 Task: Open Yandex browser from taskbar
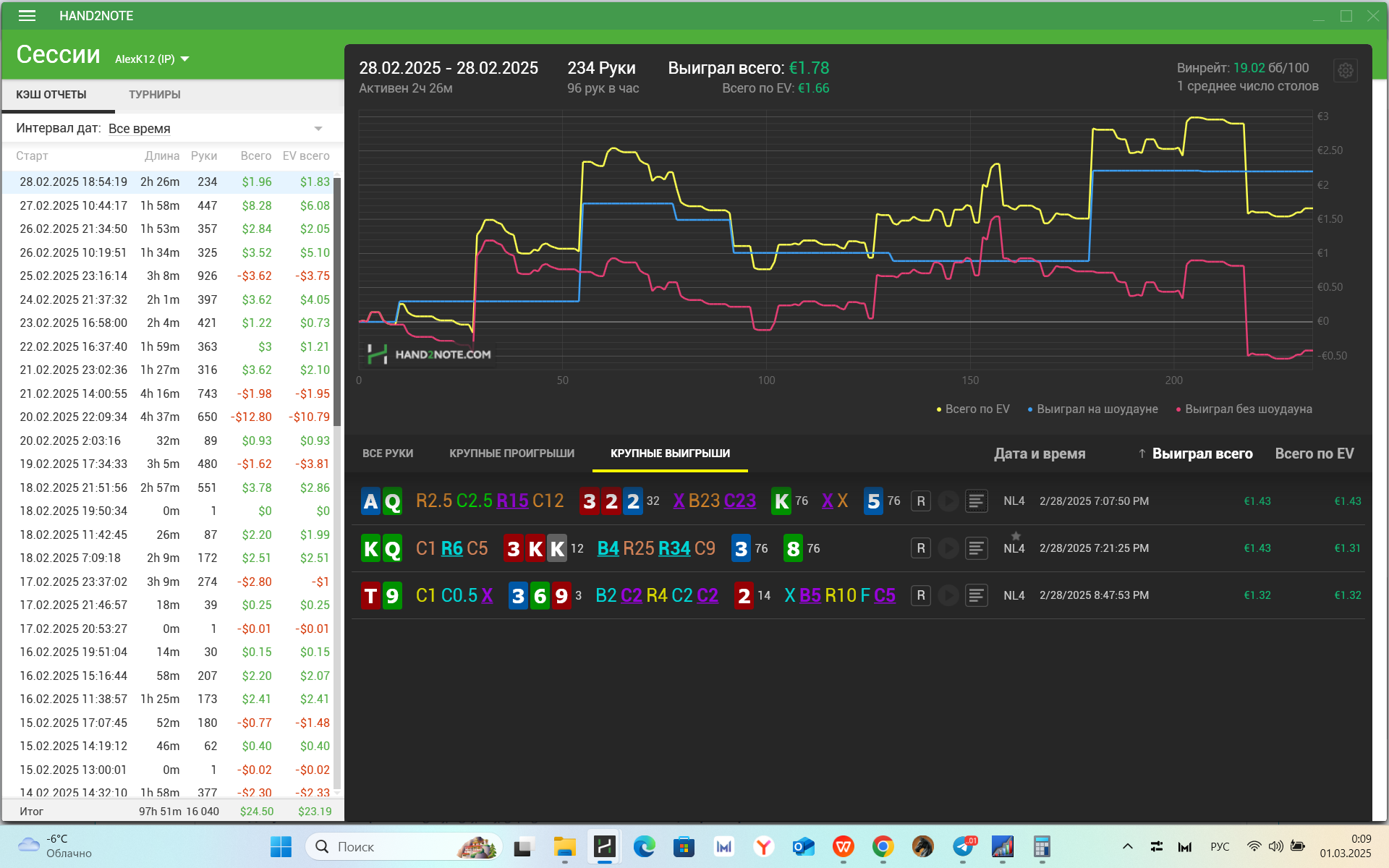click(763, 846)
